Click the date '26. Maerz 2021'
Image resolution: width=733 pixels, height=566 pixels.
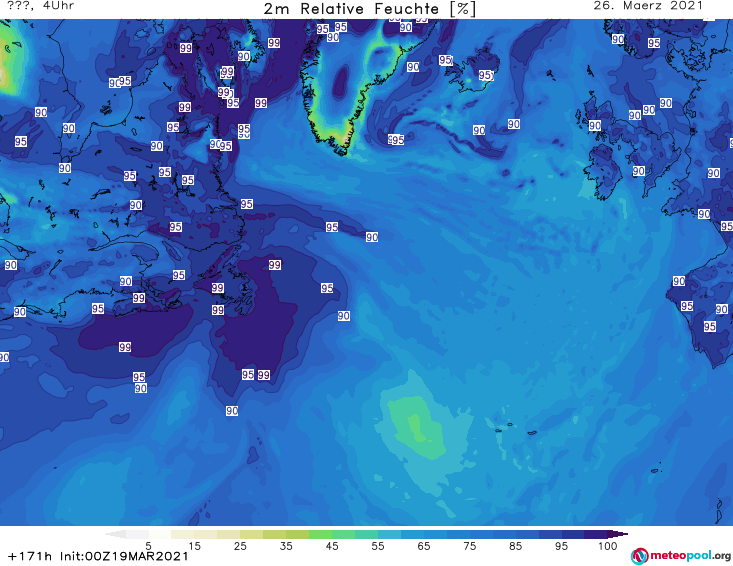click(x=648, y=6)
